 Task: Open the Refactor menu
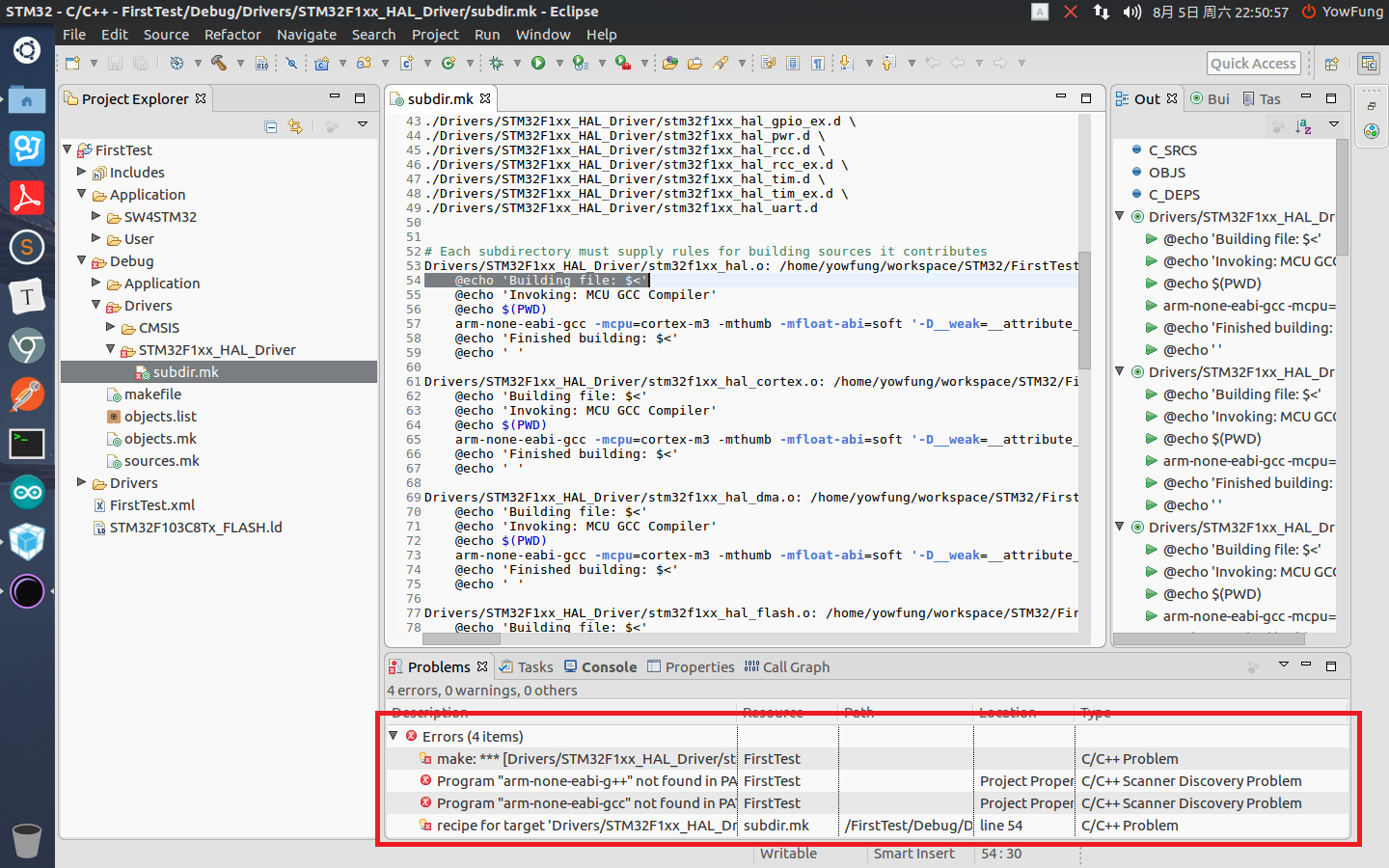[x=232, y=34]
